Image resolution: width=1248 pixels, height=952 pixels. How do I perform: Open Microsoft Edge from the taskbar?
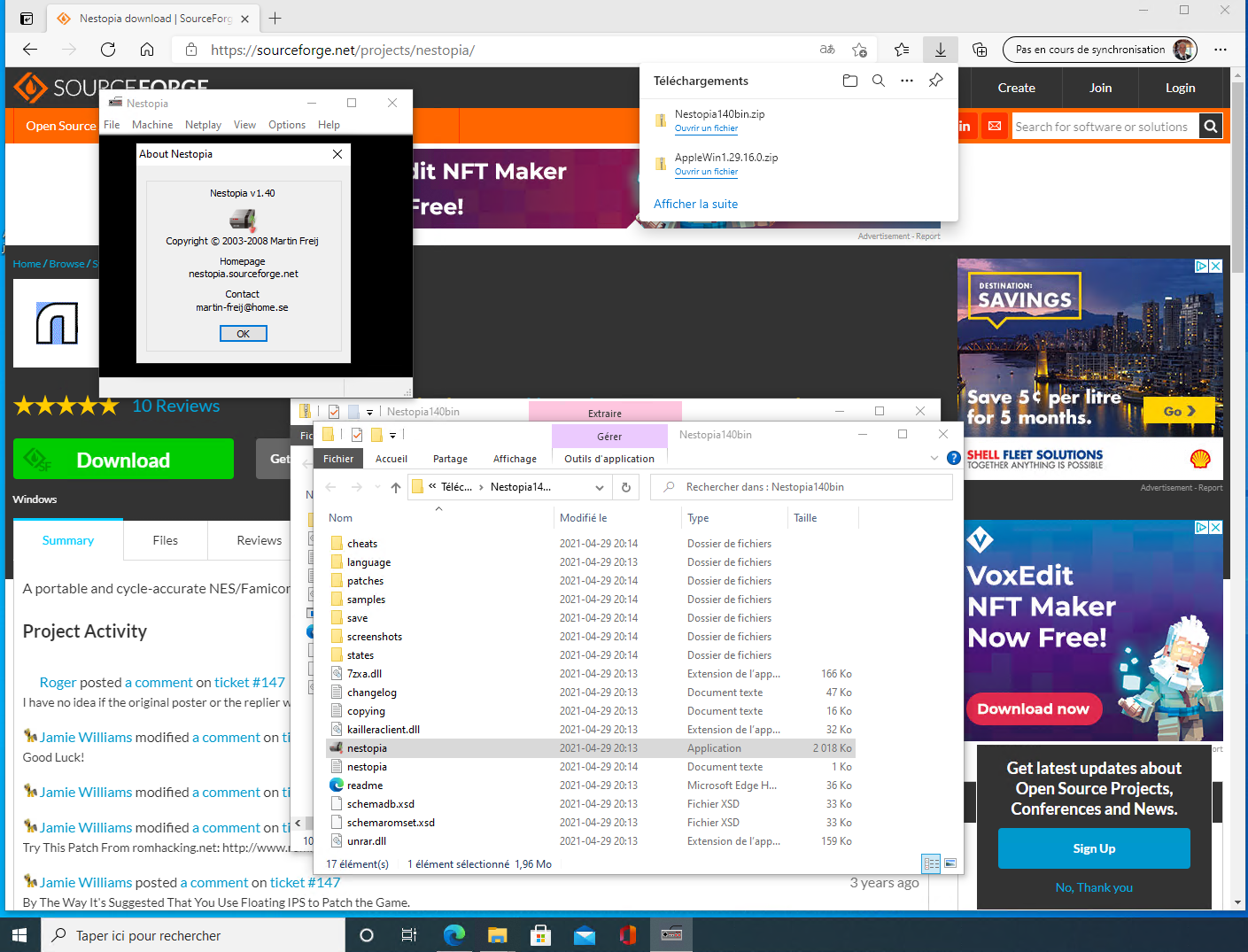click(x=454, y=935)
